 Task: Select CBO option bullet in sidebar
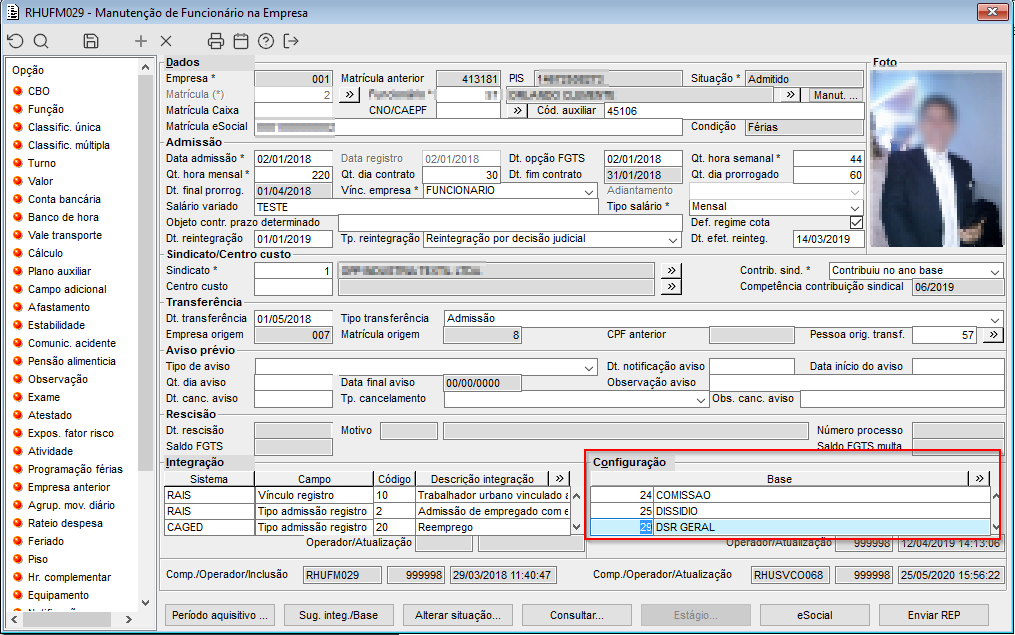click(18, 91)
